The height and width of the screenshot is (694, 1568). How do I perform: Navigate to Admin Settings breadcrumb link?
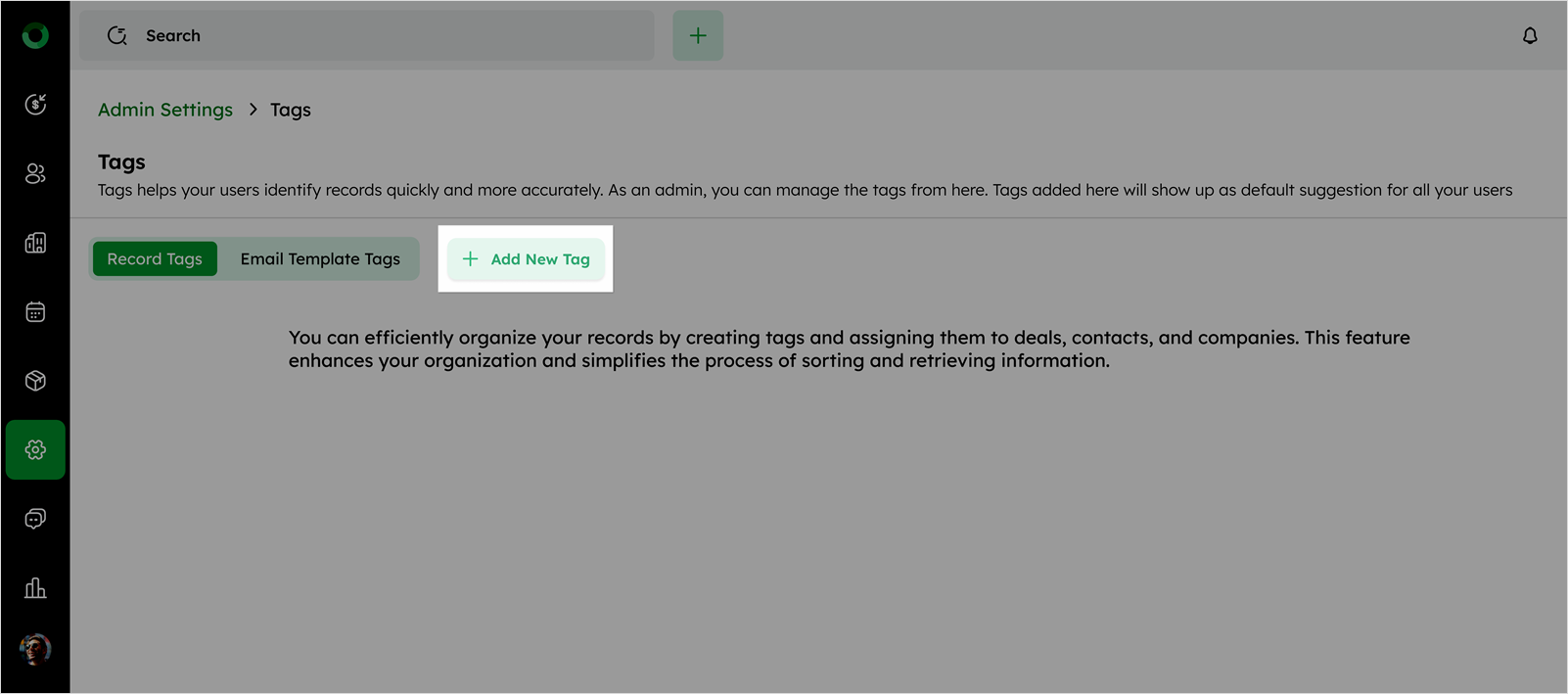165,110
